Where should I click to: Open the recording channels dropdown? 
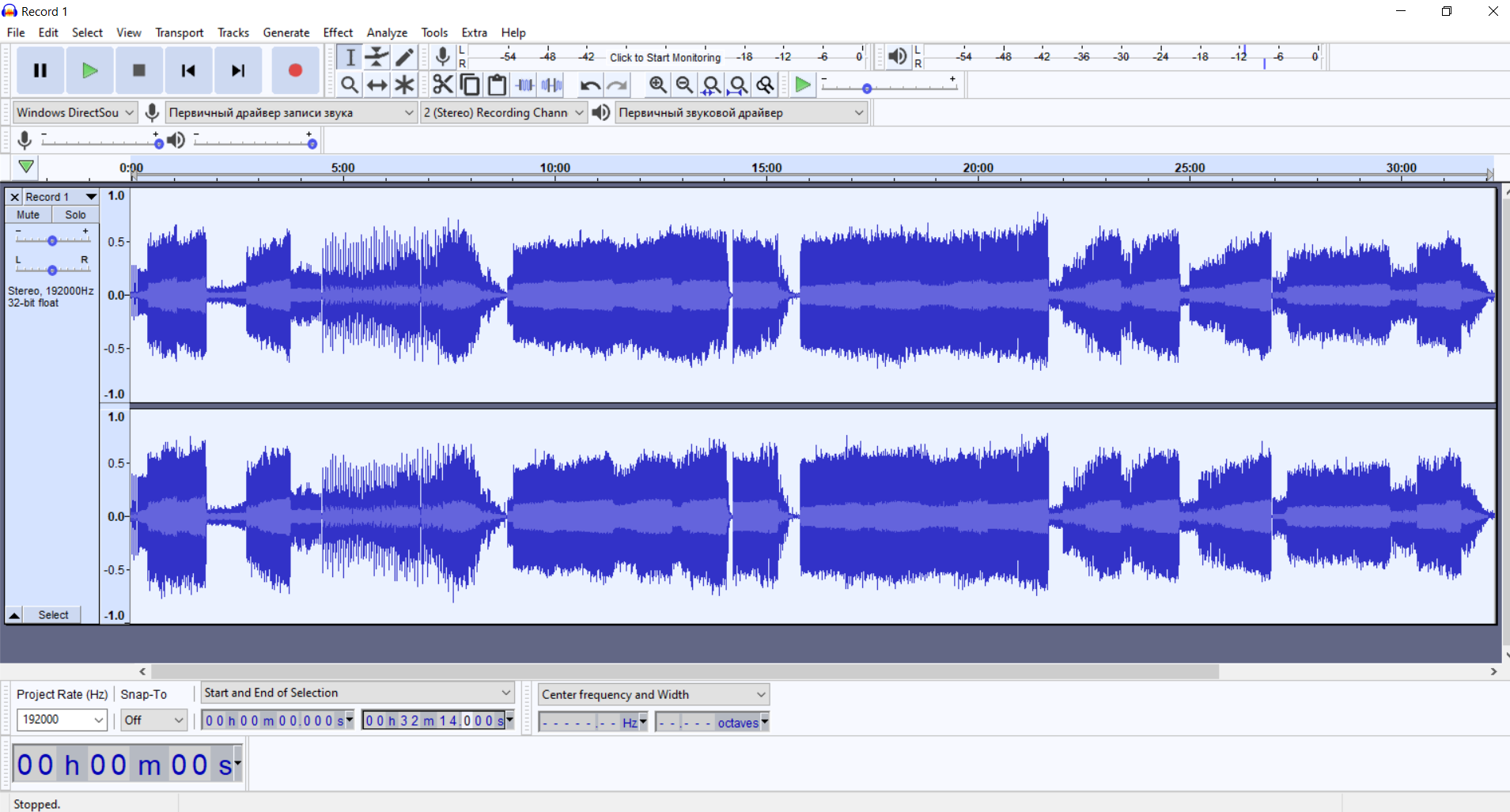(x=503, y=112)
